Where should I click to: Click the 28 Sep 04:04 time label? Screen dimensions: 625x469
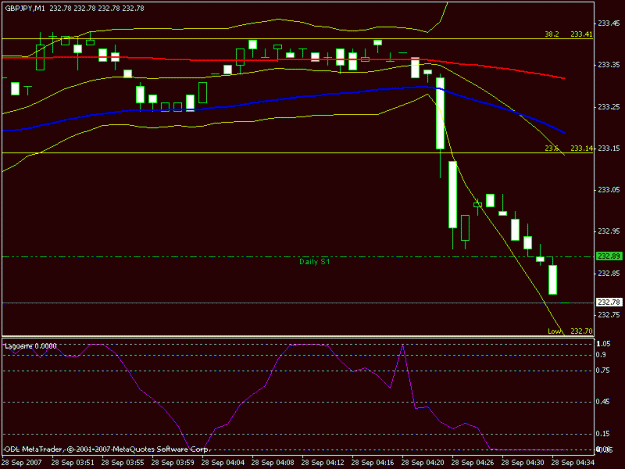[222, 462]
